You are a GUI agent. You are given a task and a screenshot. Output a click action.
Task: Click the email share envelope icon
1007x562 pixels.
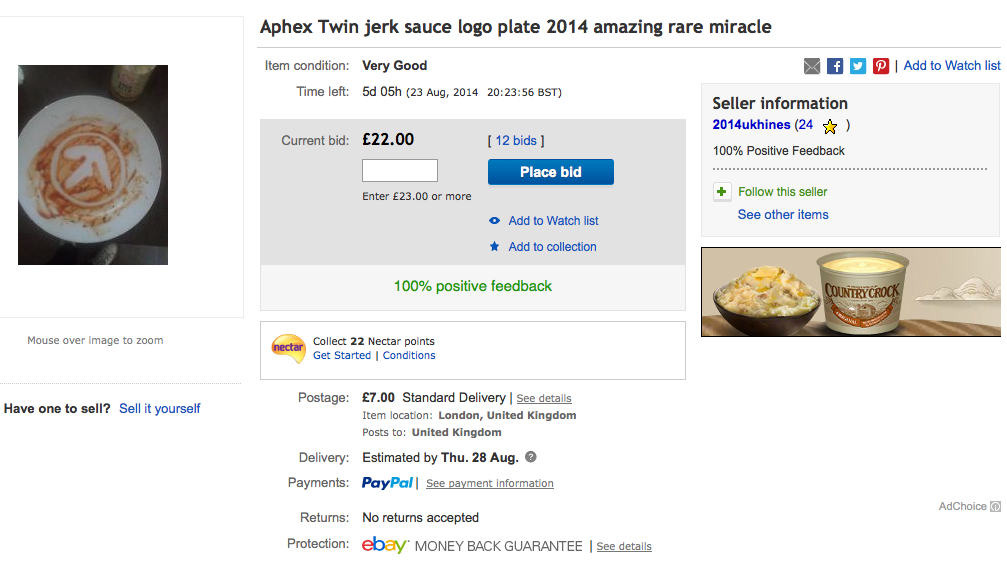[812, 66]
